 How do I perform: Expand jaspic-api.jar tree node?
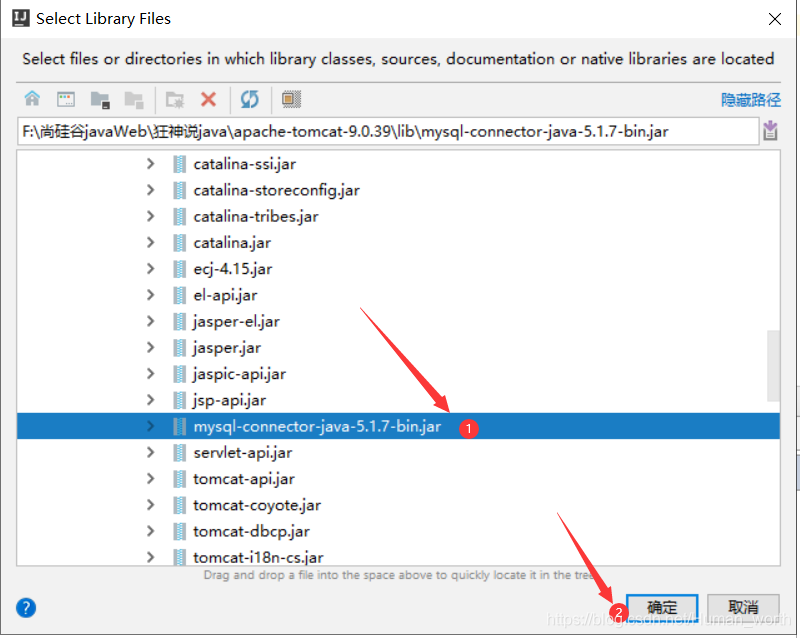coord(151,374)
